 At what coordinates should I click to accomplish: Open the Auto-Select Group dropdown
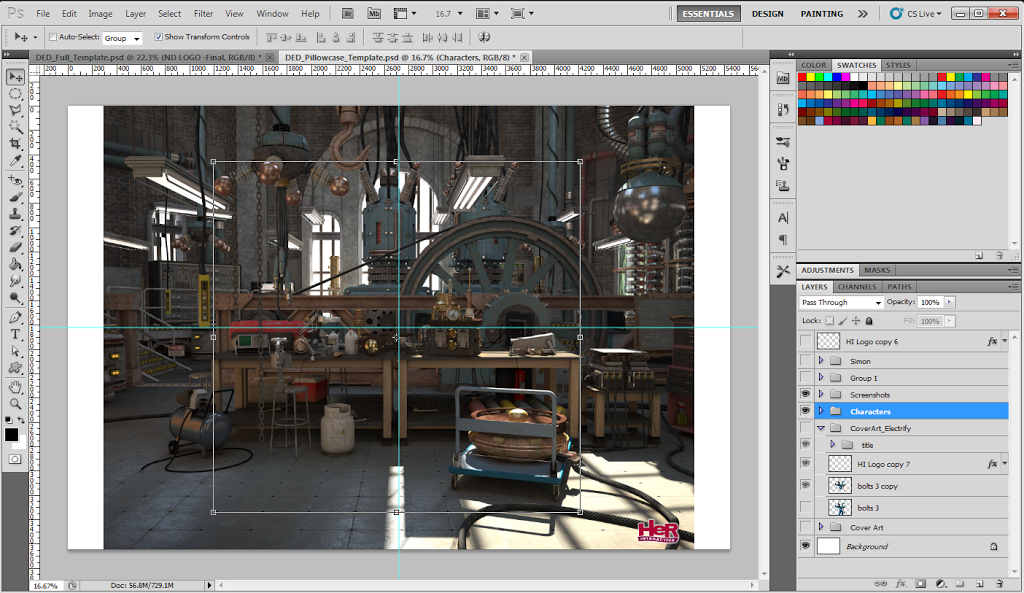[122, 38]
